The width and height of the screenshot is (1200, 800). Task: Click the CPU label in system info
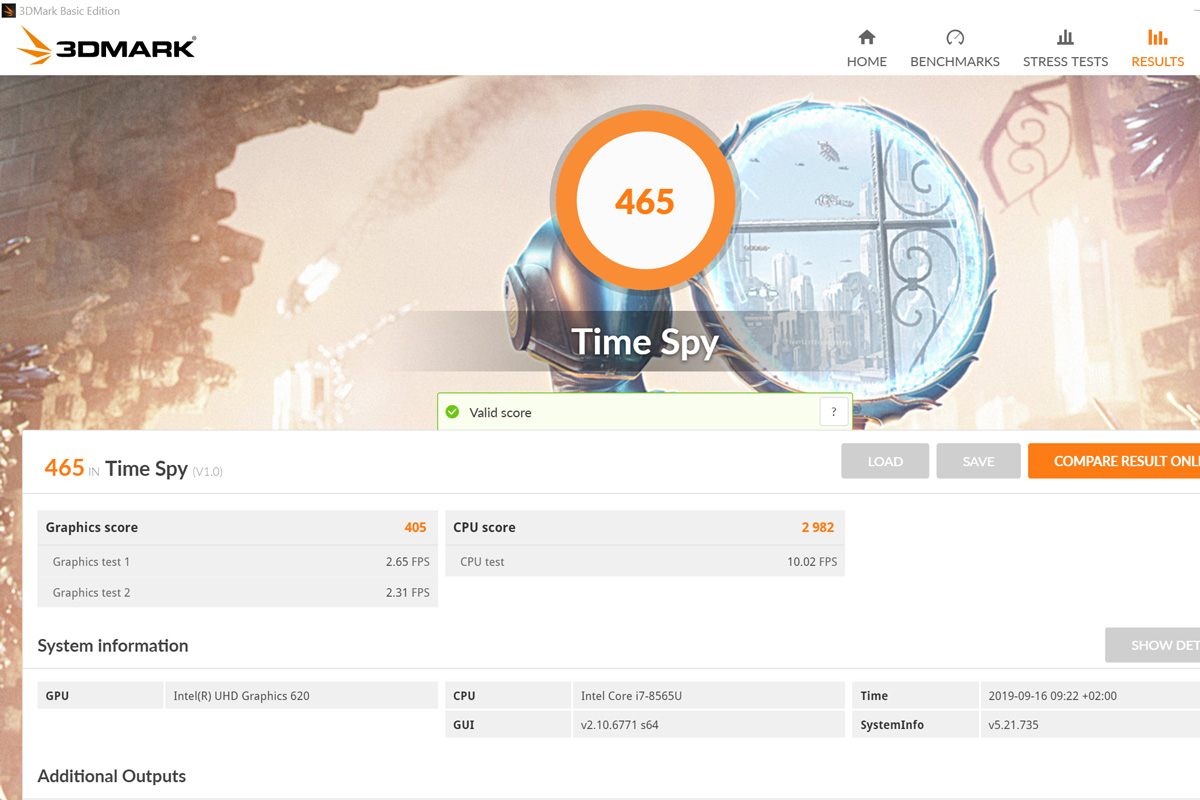508,695
